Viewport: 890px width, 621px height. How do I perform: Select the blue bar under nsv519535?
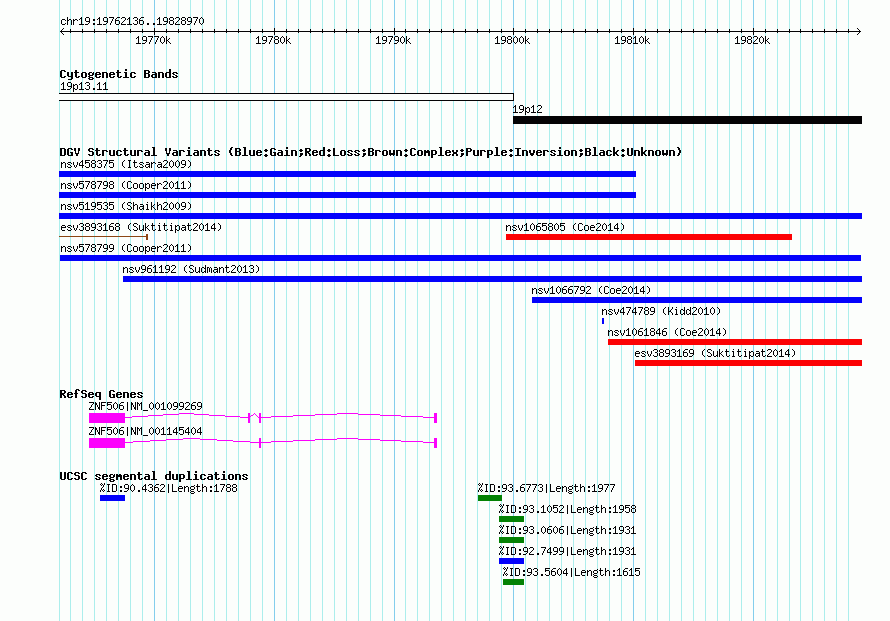(x=460, y=216)
